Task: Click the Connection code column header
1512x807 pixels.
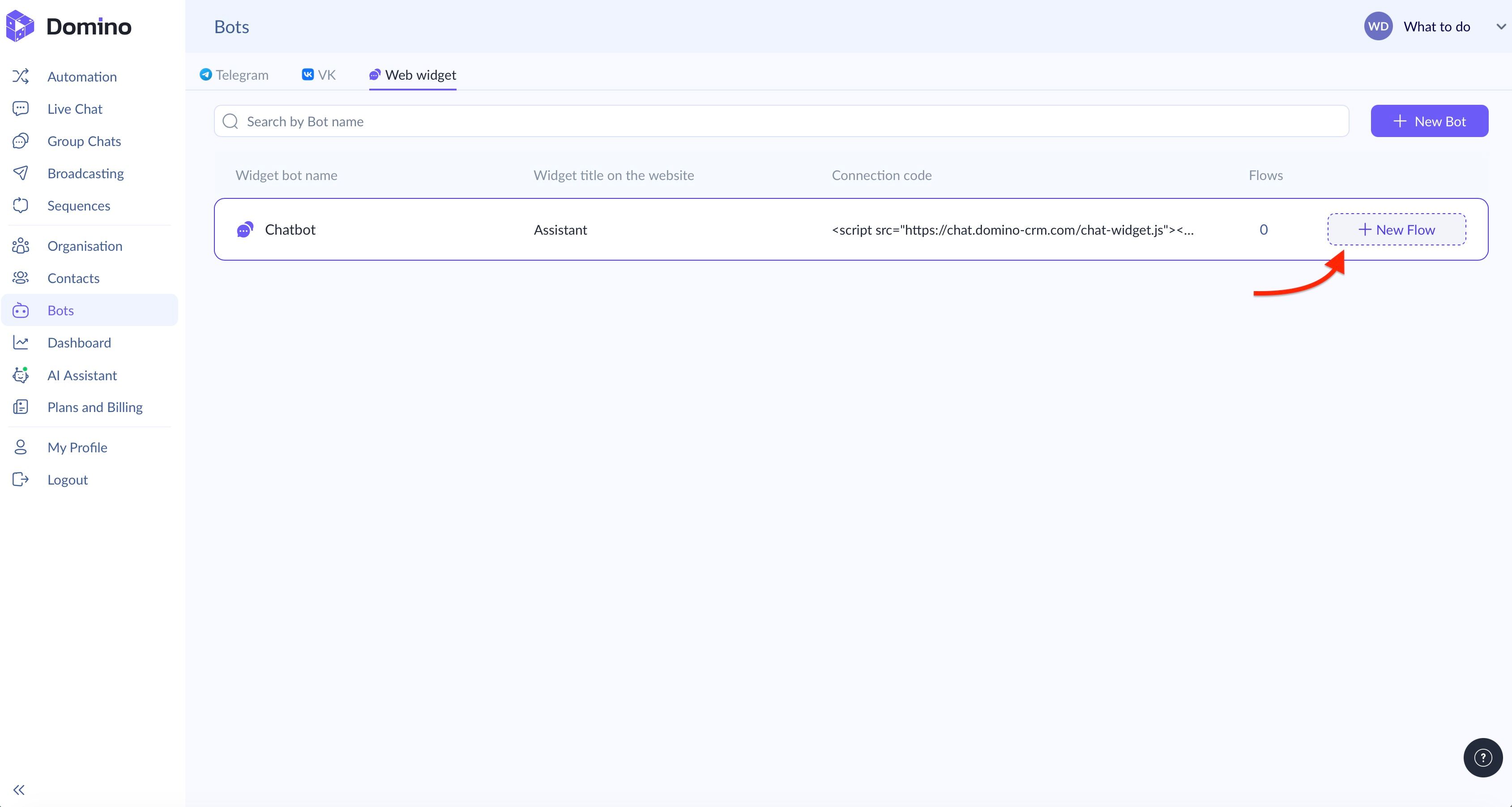Action: coord(882,175)
